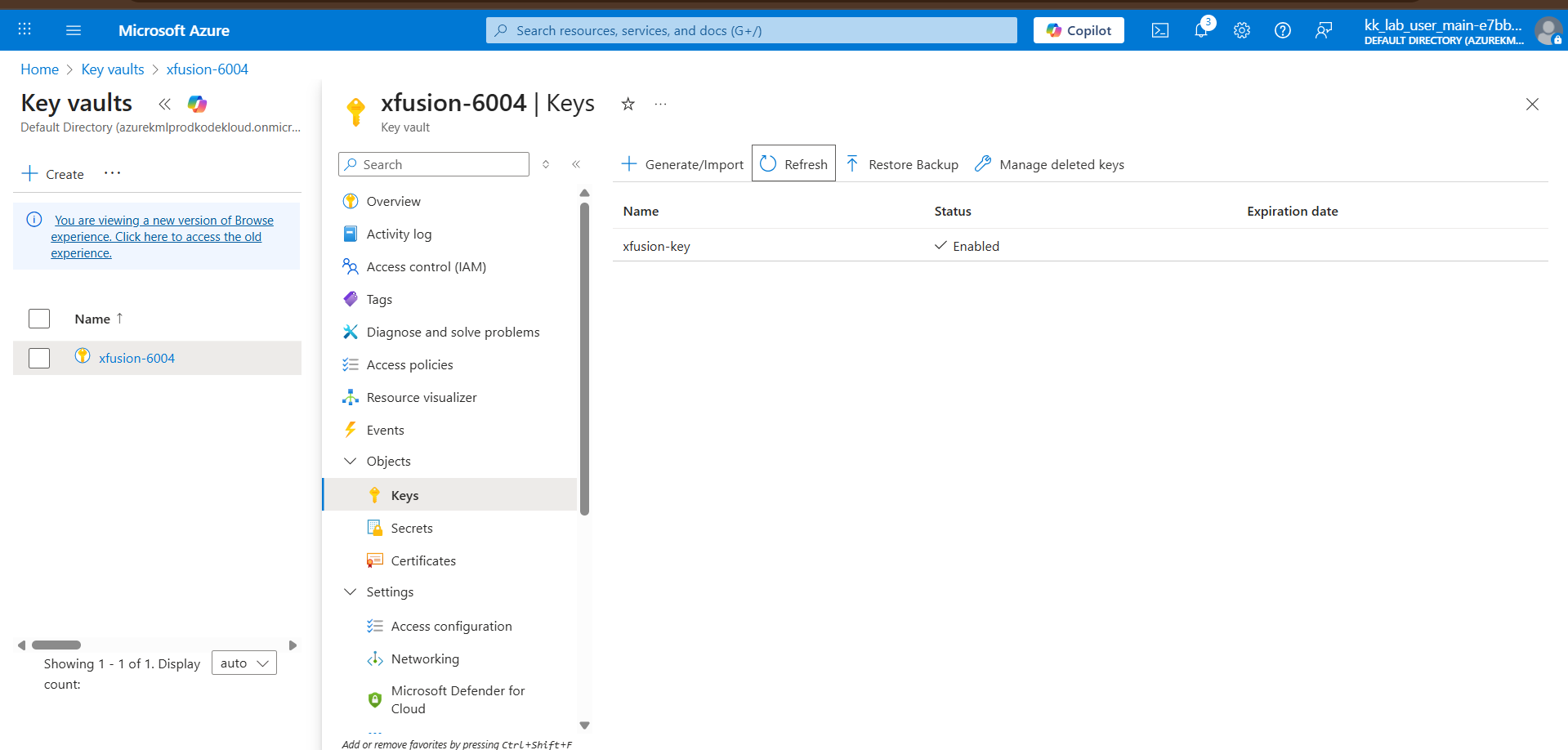This screenshot has width=1568, height=750.
Task: Collapse the Key vaults list pane
Action: [164, 104]
